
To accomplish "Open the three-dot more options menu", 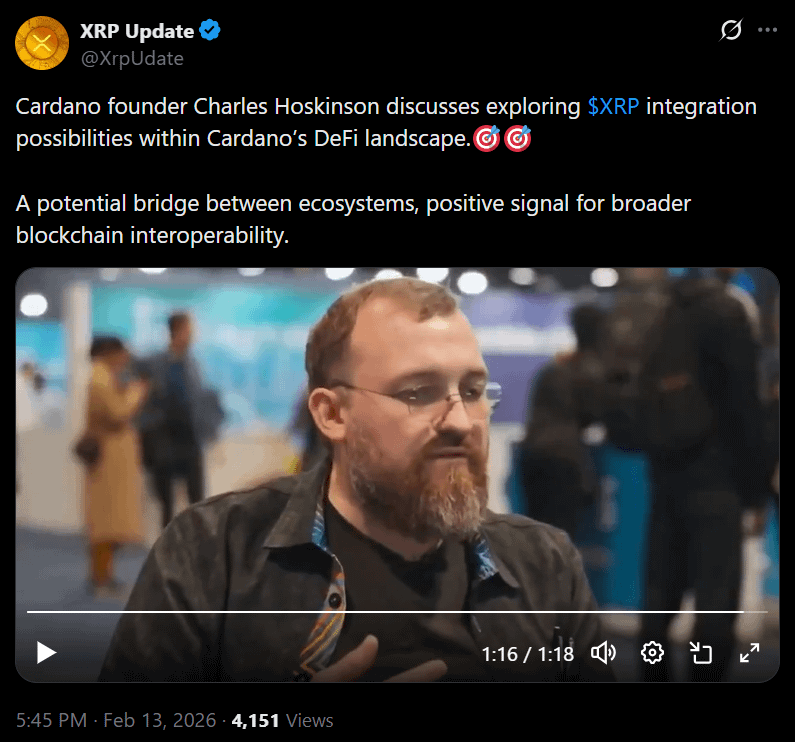I will [x=767, y=30].
